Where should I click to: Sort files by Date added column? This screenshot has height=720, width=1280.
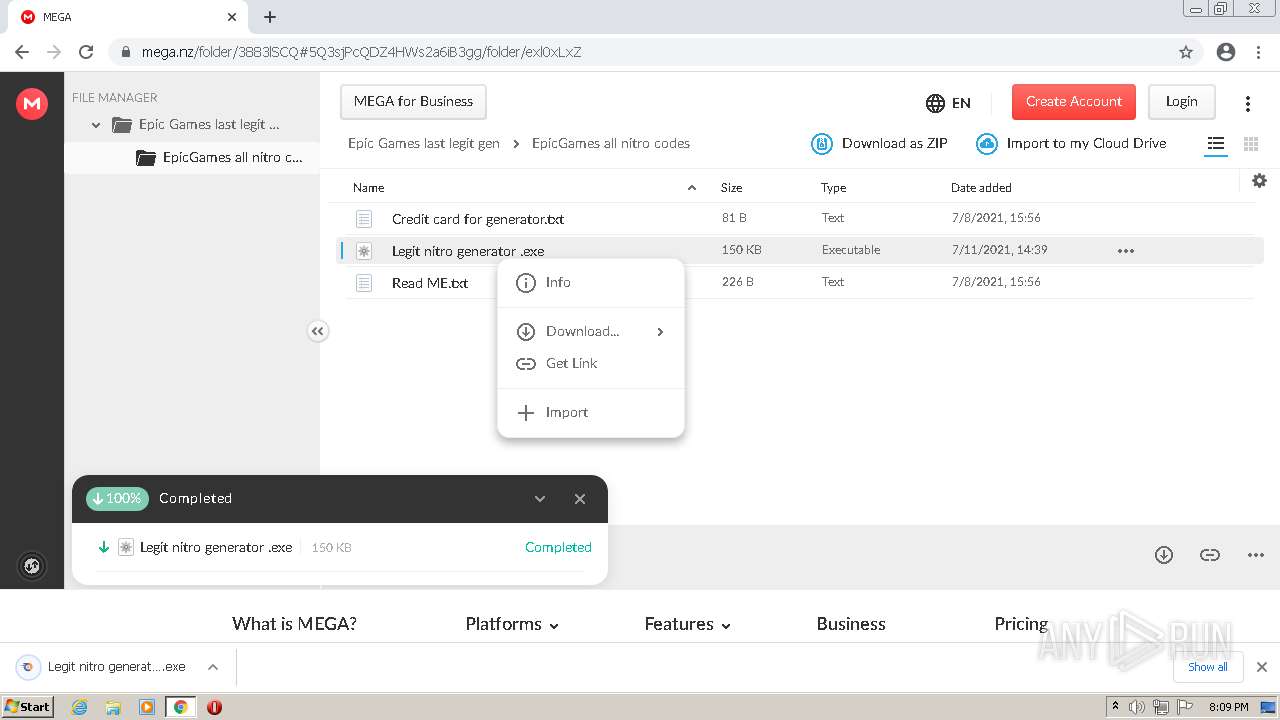coord(981,187)
